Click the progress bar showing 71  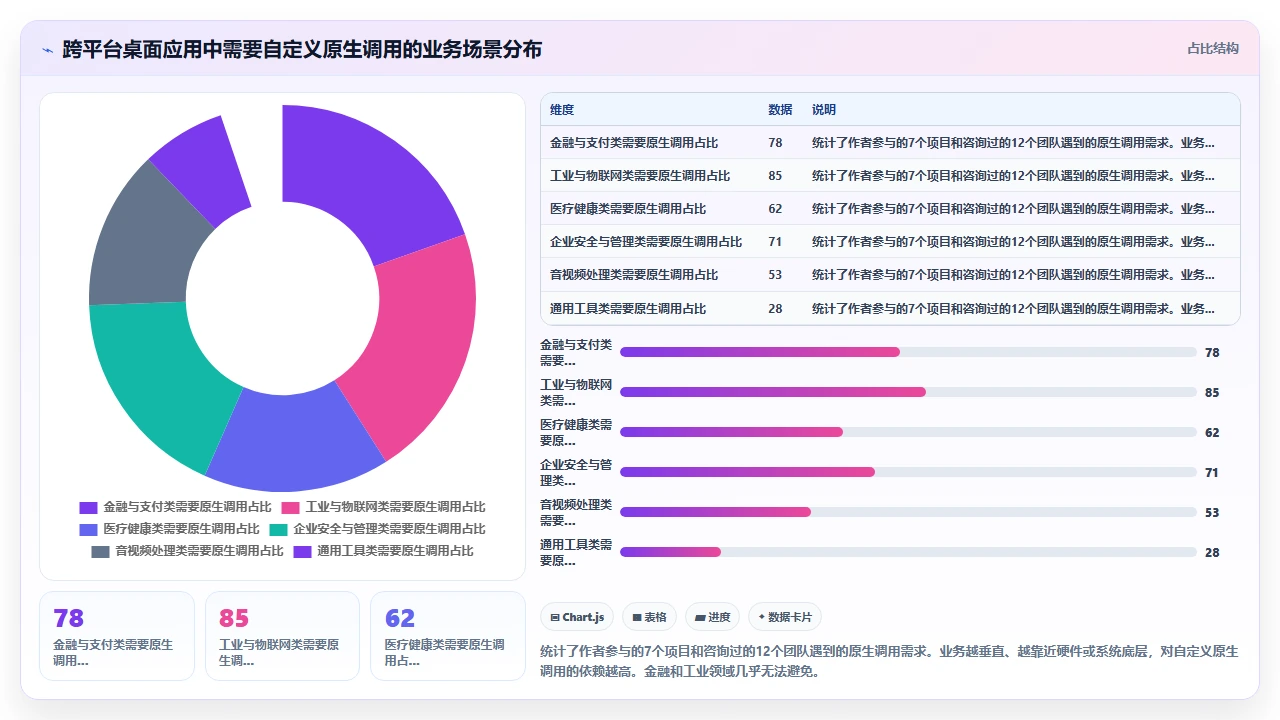908,472
